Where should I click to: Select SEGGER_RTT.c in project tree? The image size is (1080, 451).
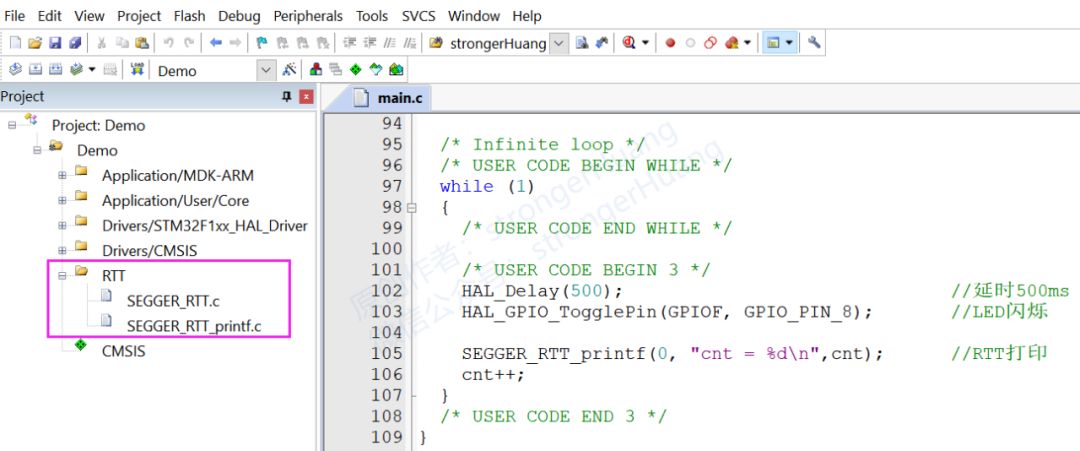pyautogui.click(x=174, y=301)
